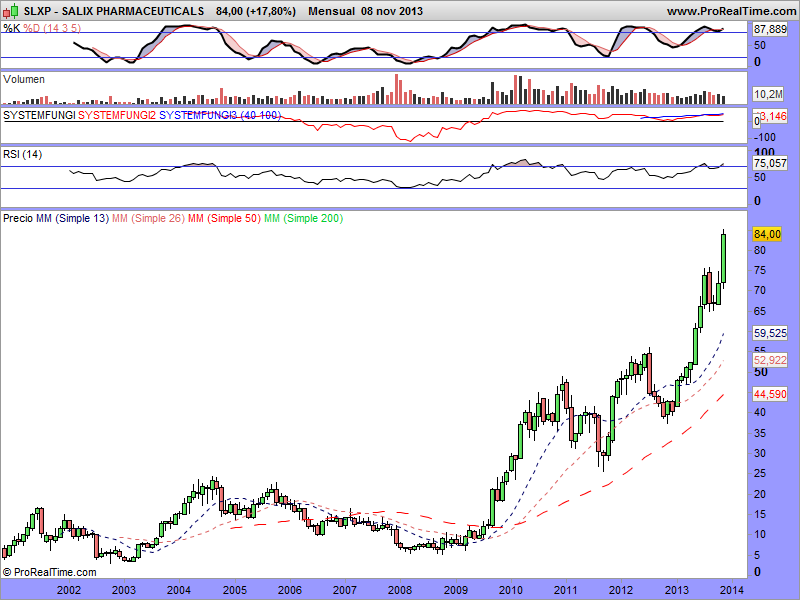Select the MM (Simple 200) label
This screenshot has height=600, width=800.
(x=304, y=218)
